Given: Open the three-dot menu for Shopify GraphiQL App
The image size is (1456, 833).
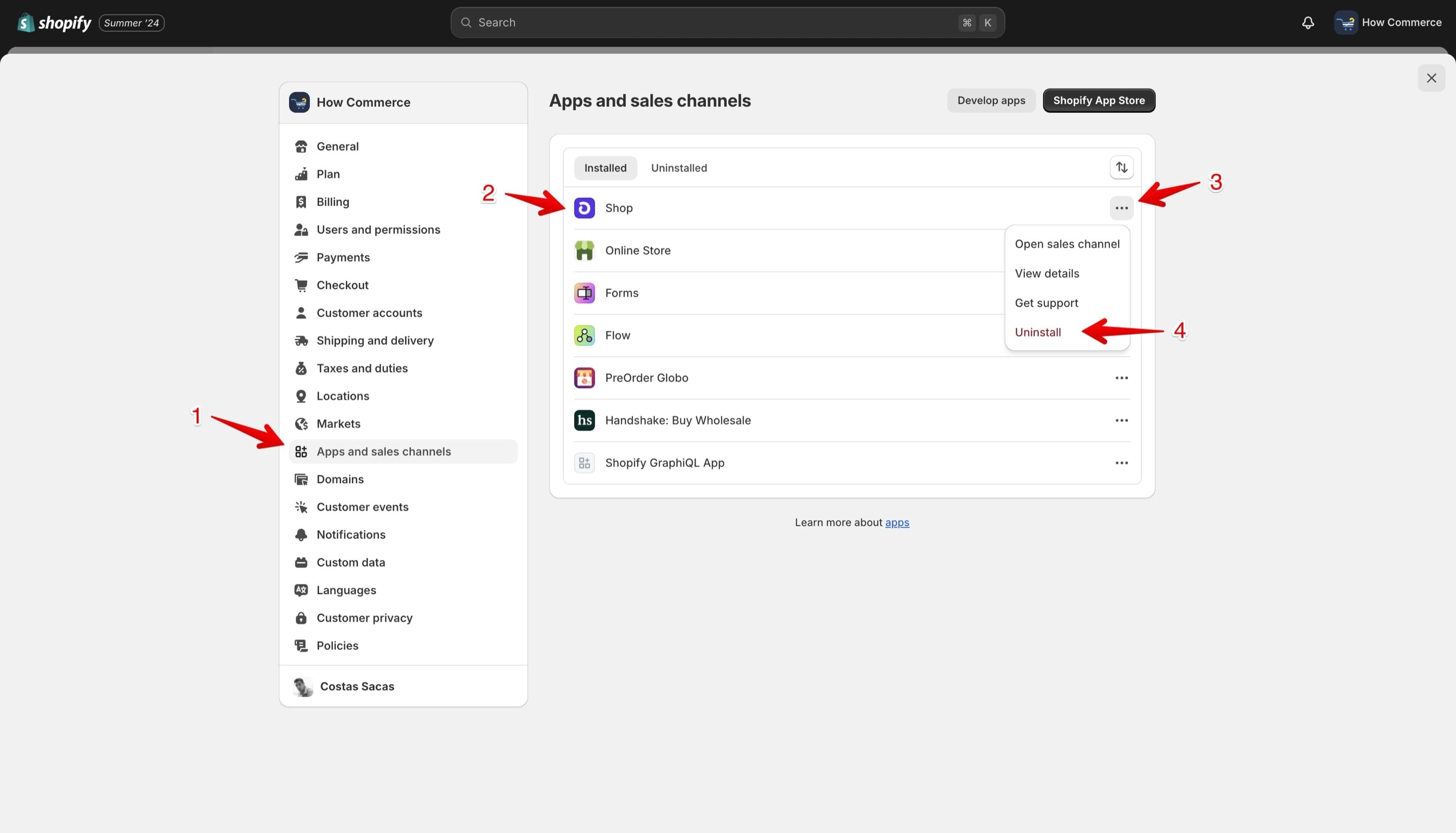Looking at the screenshot, I should coord(1121,463).
